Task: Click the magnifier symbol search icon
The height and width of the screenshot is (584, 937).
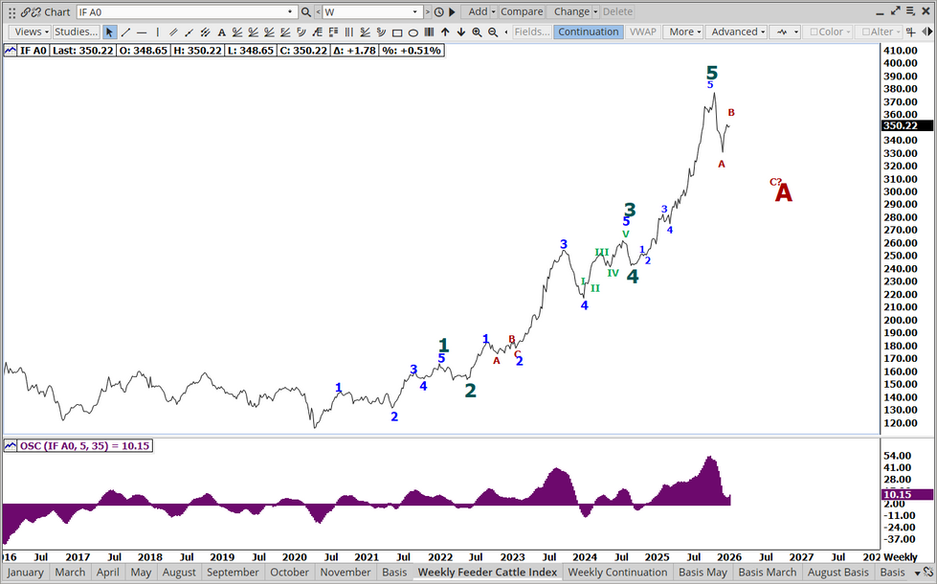Action: click(x=306, y=12)
